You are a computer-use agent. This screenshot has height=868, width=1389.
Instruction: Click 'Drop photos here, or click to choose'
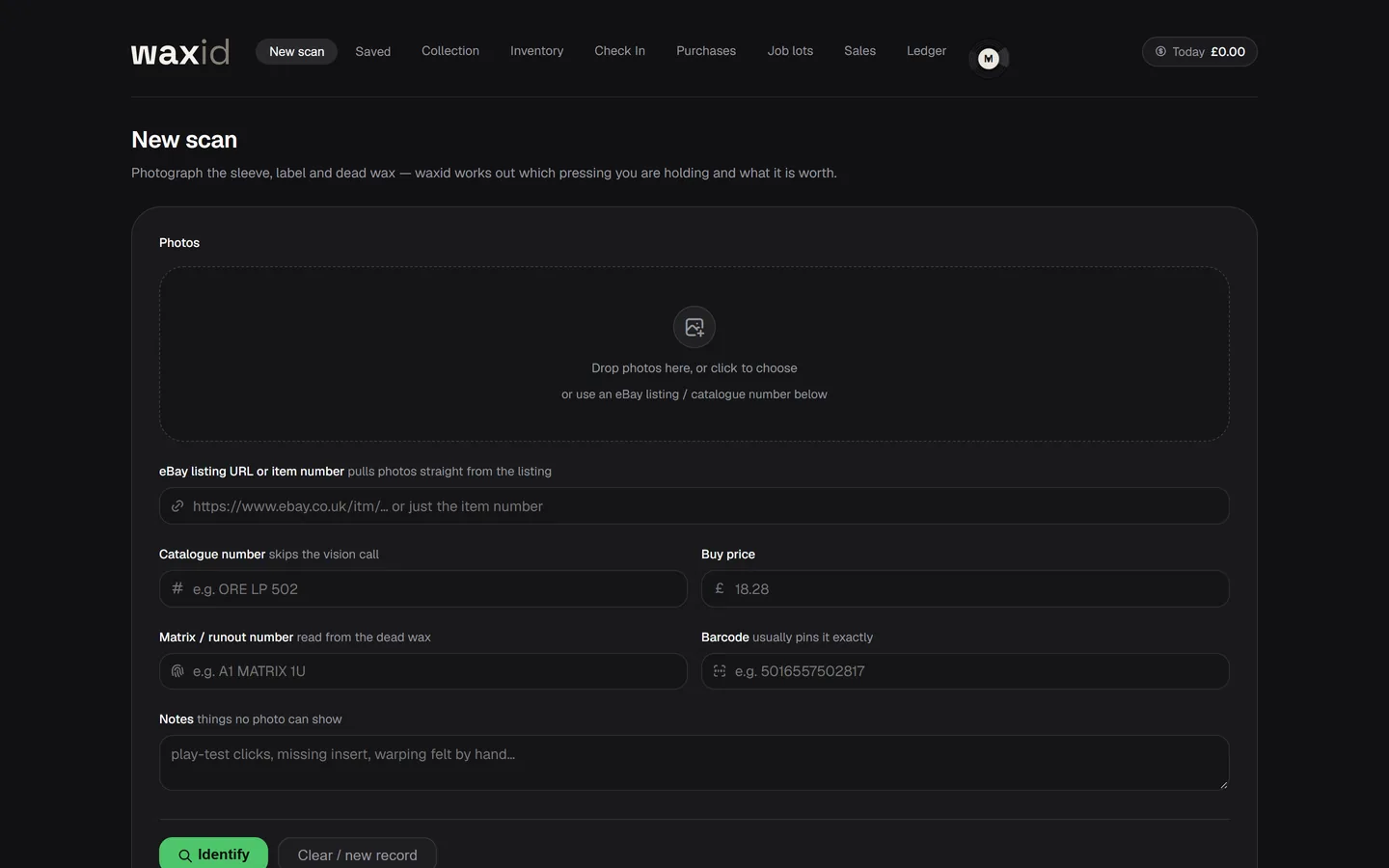[694, 368]
